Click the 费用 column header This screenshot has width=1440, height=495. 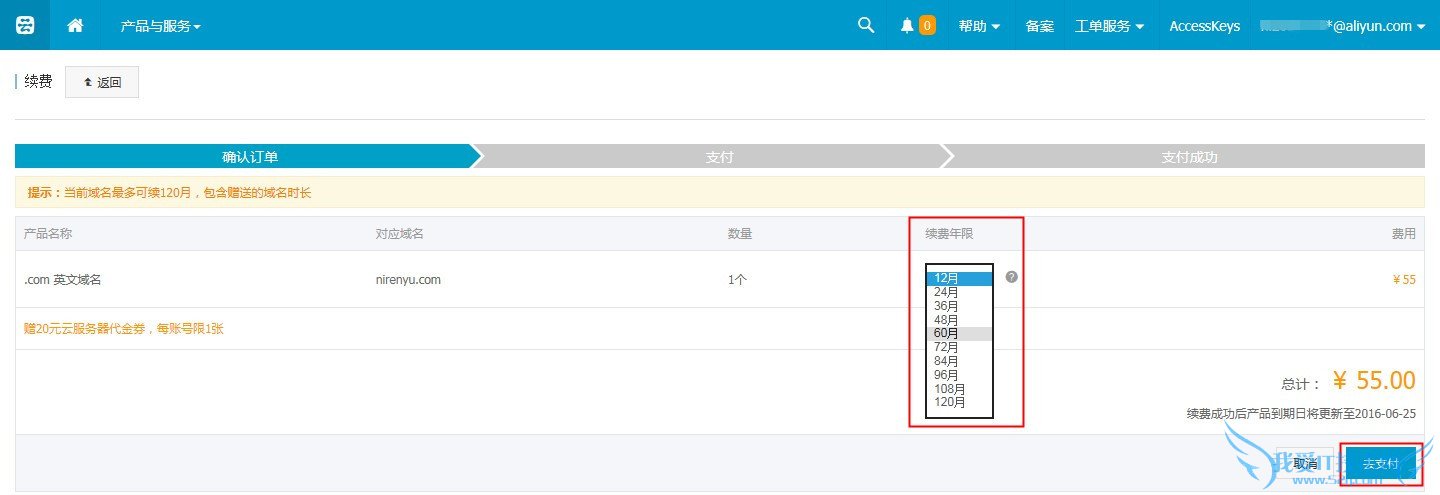(1404, 234)
